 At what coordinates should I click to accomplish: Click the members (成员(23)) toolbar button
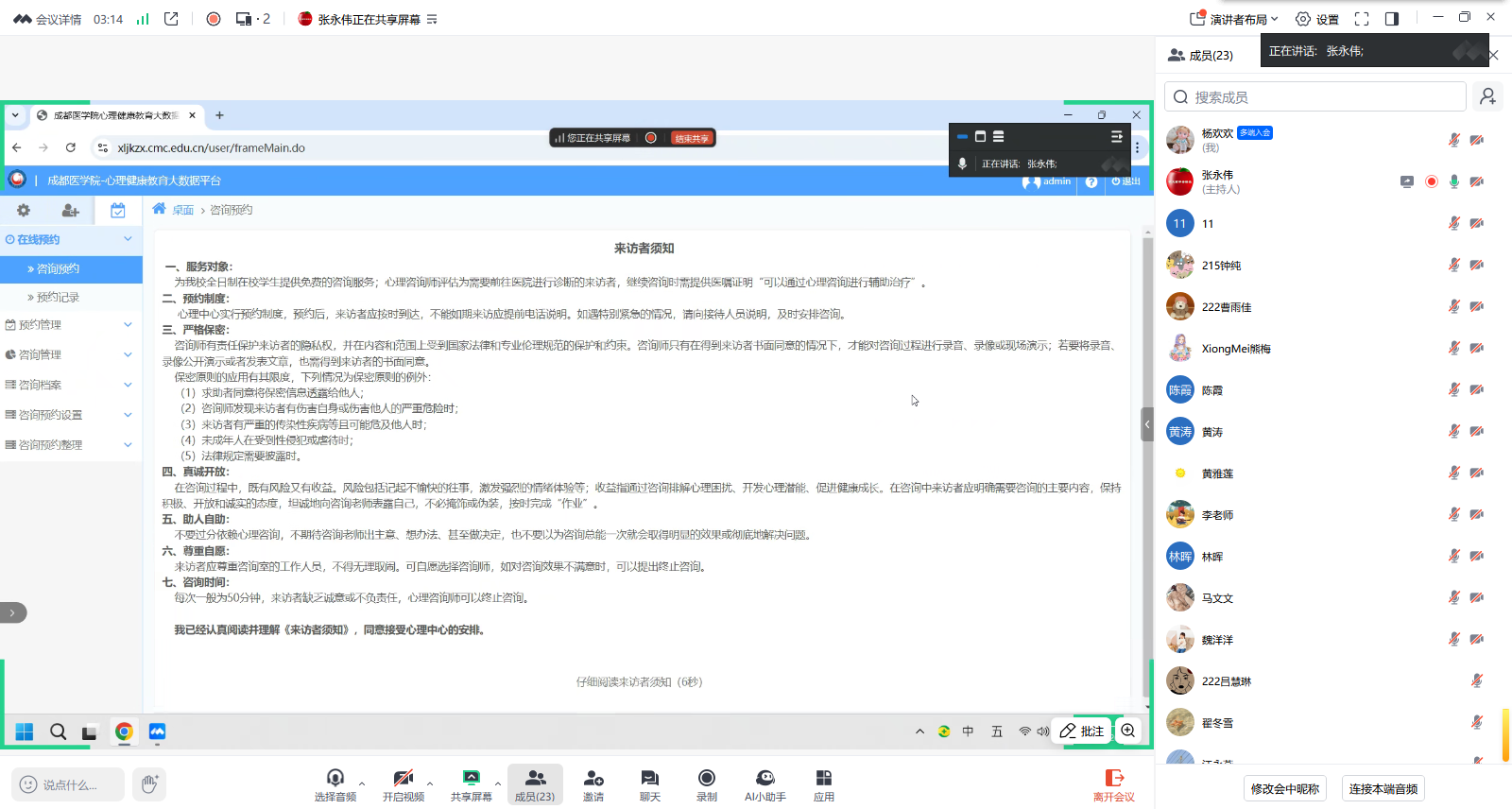[x=535, y=785]
